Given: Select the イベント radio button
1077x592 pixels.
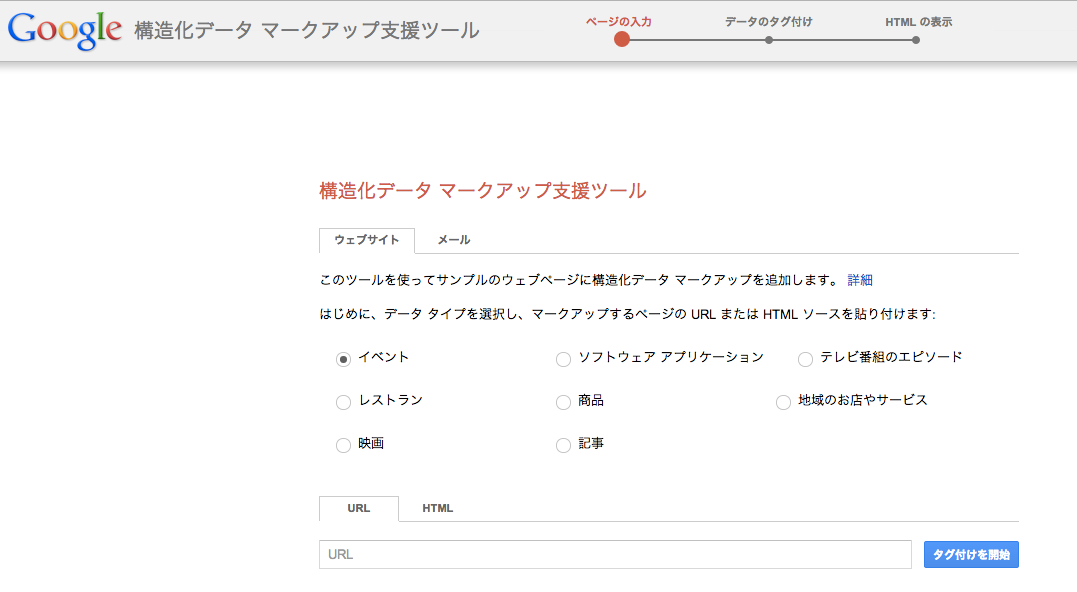Looking at the screenshot, I should point(343,359).
